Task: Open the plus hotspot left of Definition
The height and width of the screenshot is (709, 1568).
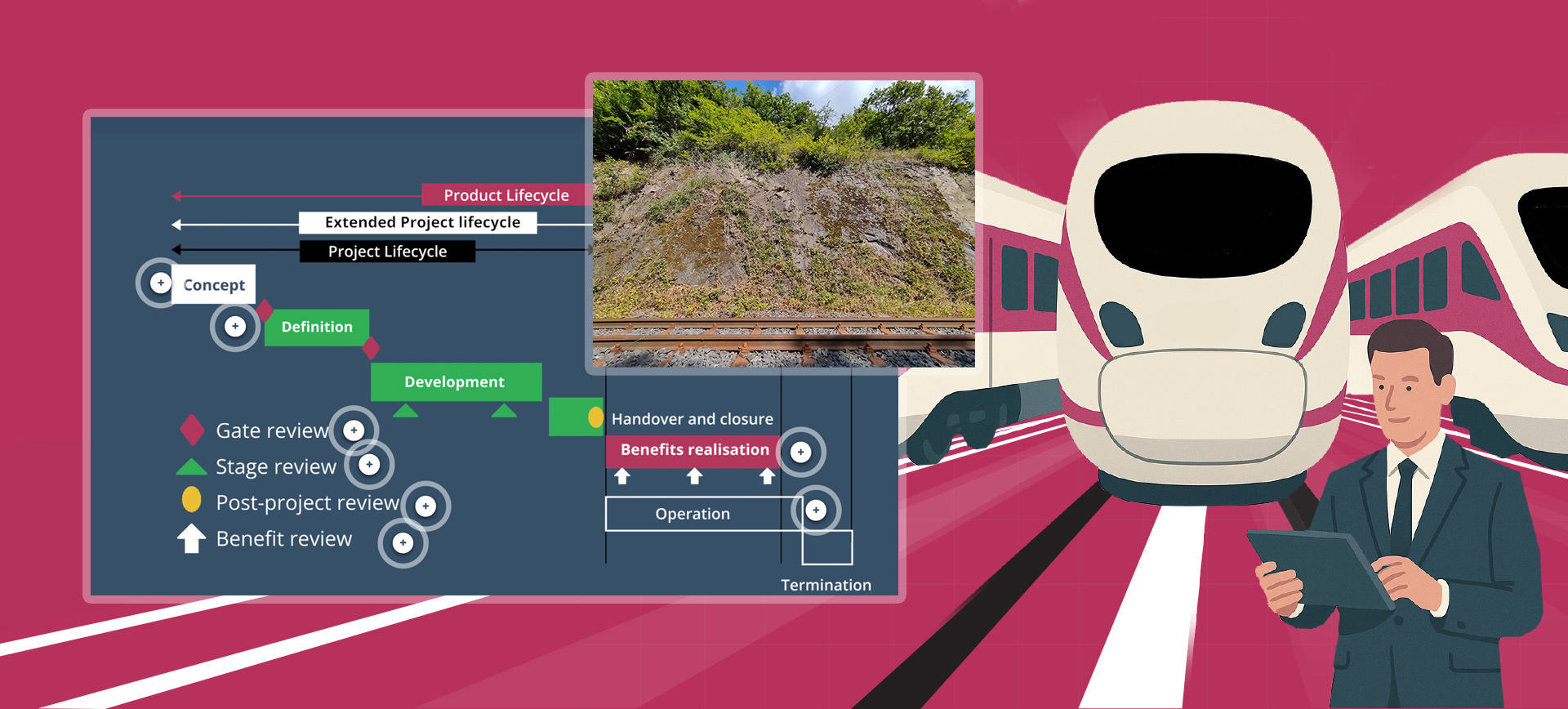Action: [235, 327]
